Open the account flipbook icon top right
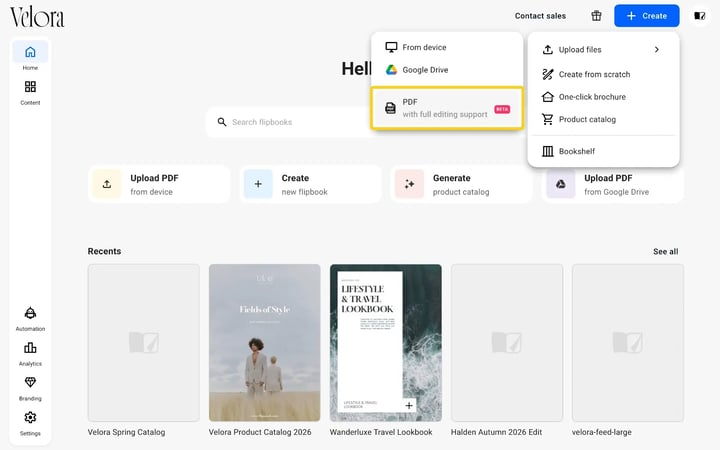 coord(699,16)
